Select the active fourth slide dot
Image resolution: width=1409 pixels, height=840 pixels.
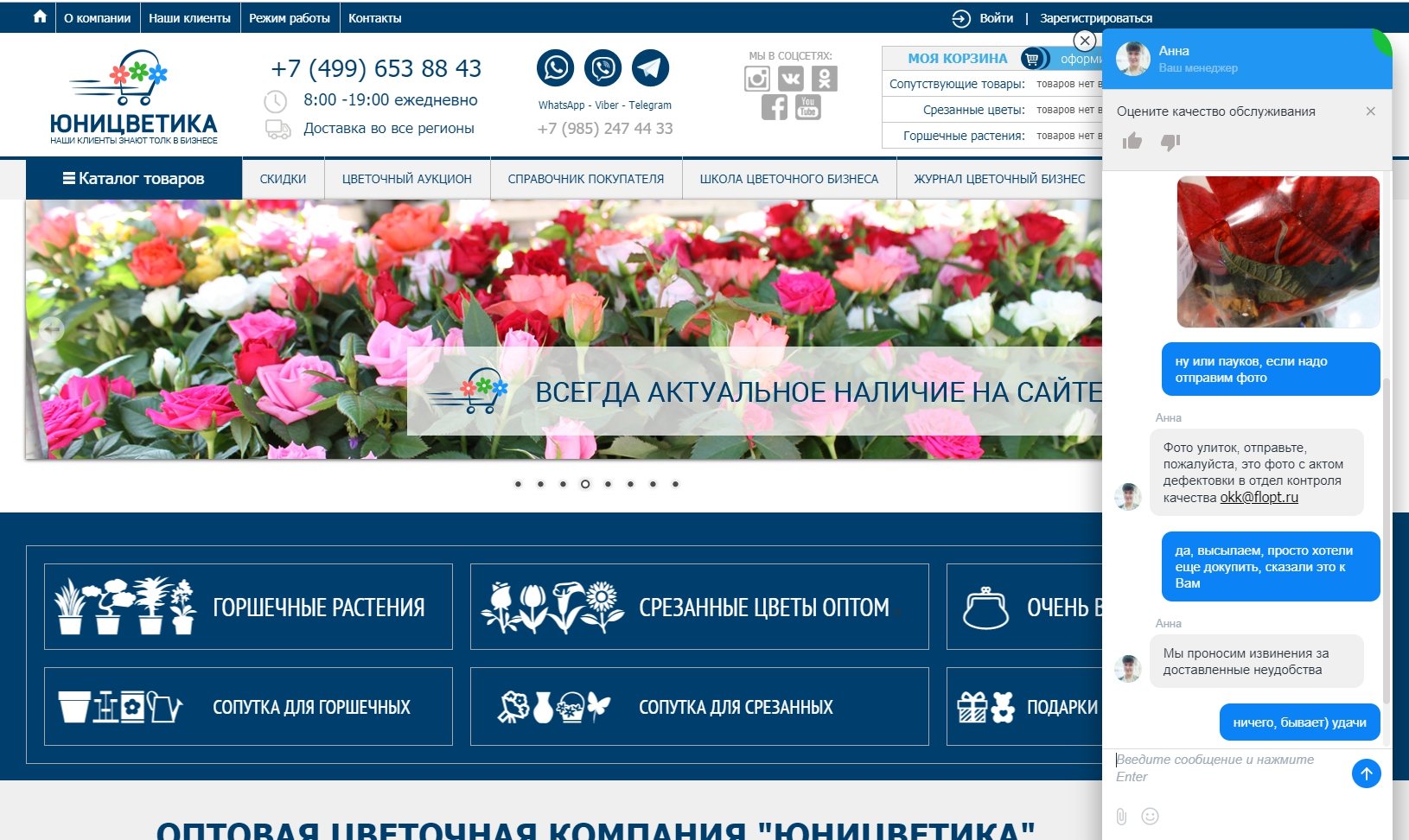pyautogui.click(x=585, y=484)
